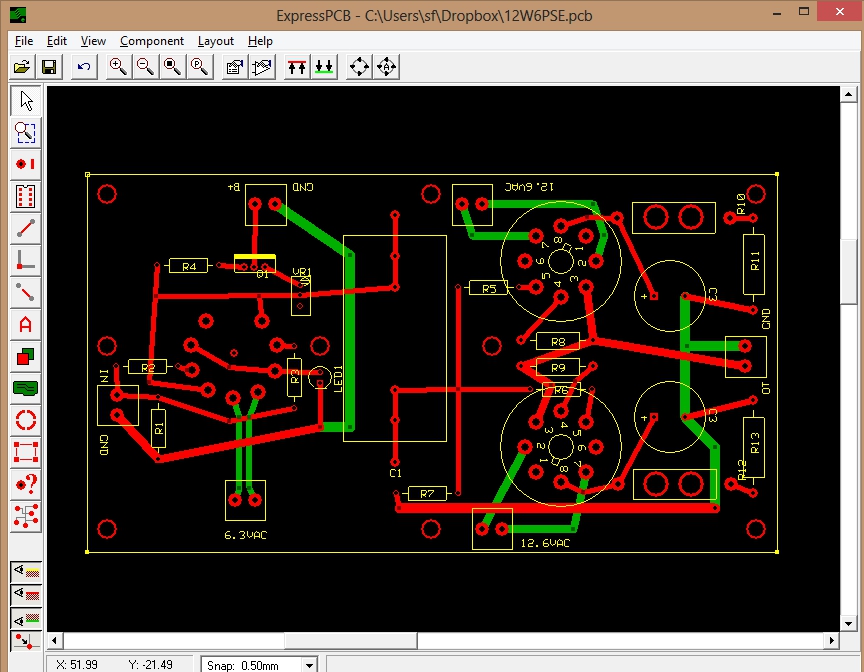Image resolution: width=864 pixels, height=672 pixels.
Task: Zoom in with the plus magnifier
Action: pos(118,67)
